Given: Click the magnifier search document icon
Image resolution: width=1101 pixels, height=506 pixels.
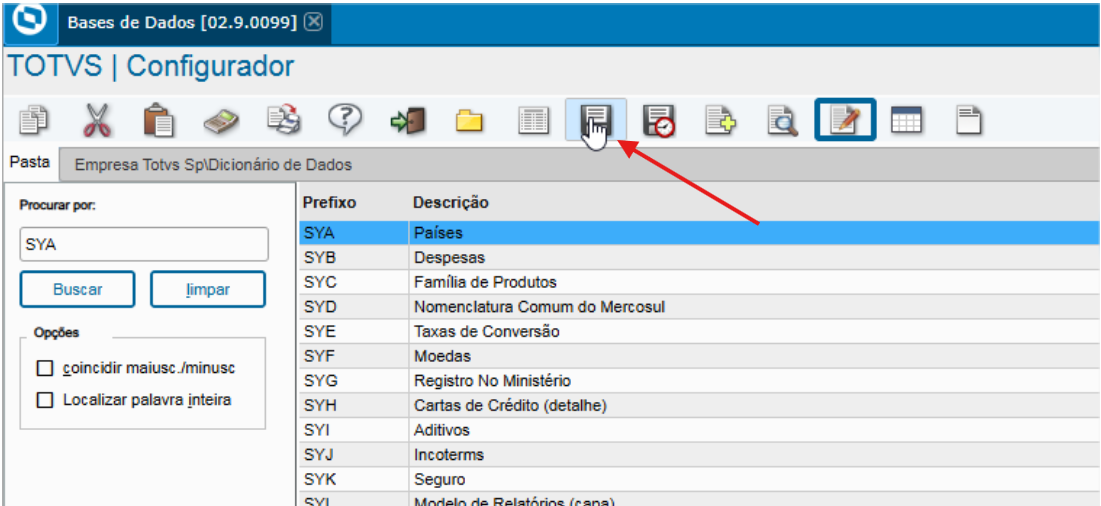Looking at the screenshot, I should 783,121.
